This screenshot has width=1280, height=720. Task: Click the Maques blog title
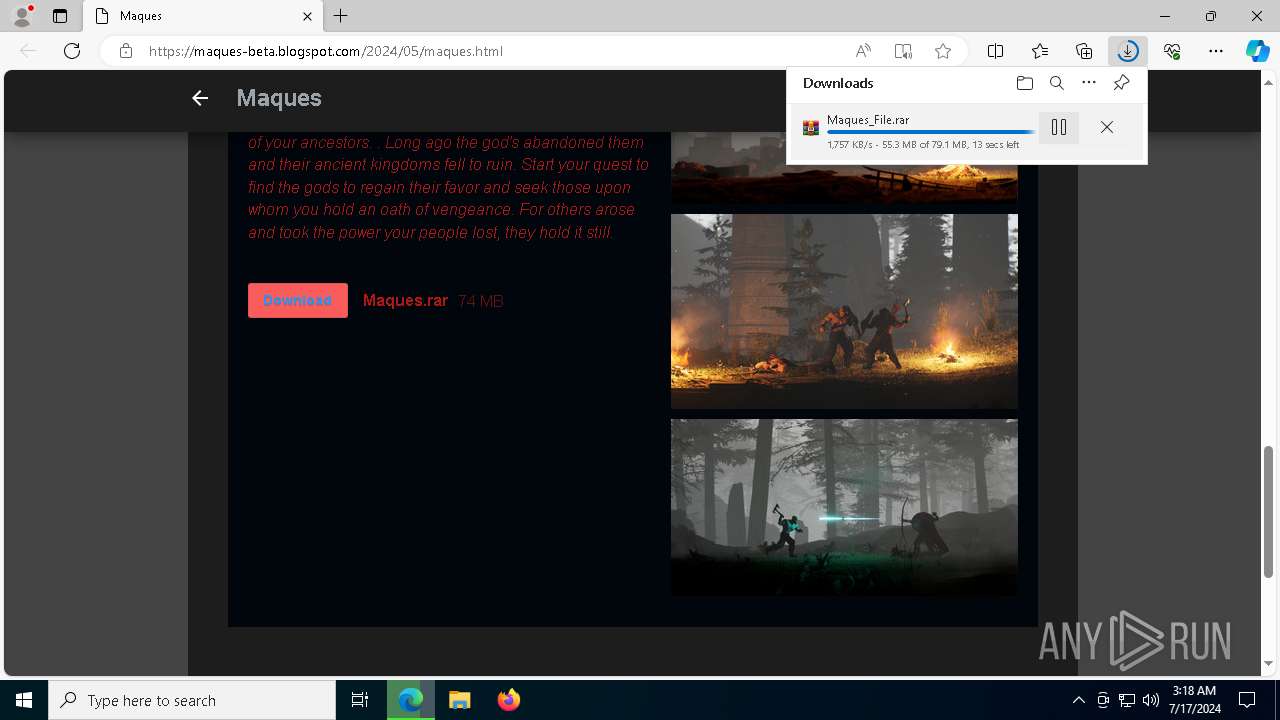tap(279, 98)
